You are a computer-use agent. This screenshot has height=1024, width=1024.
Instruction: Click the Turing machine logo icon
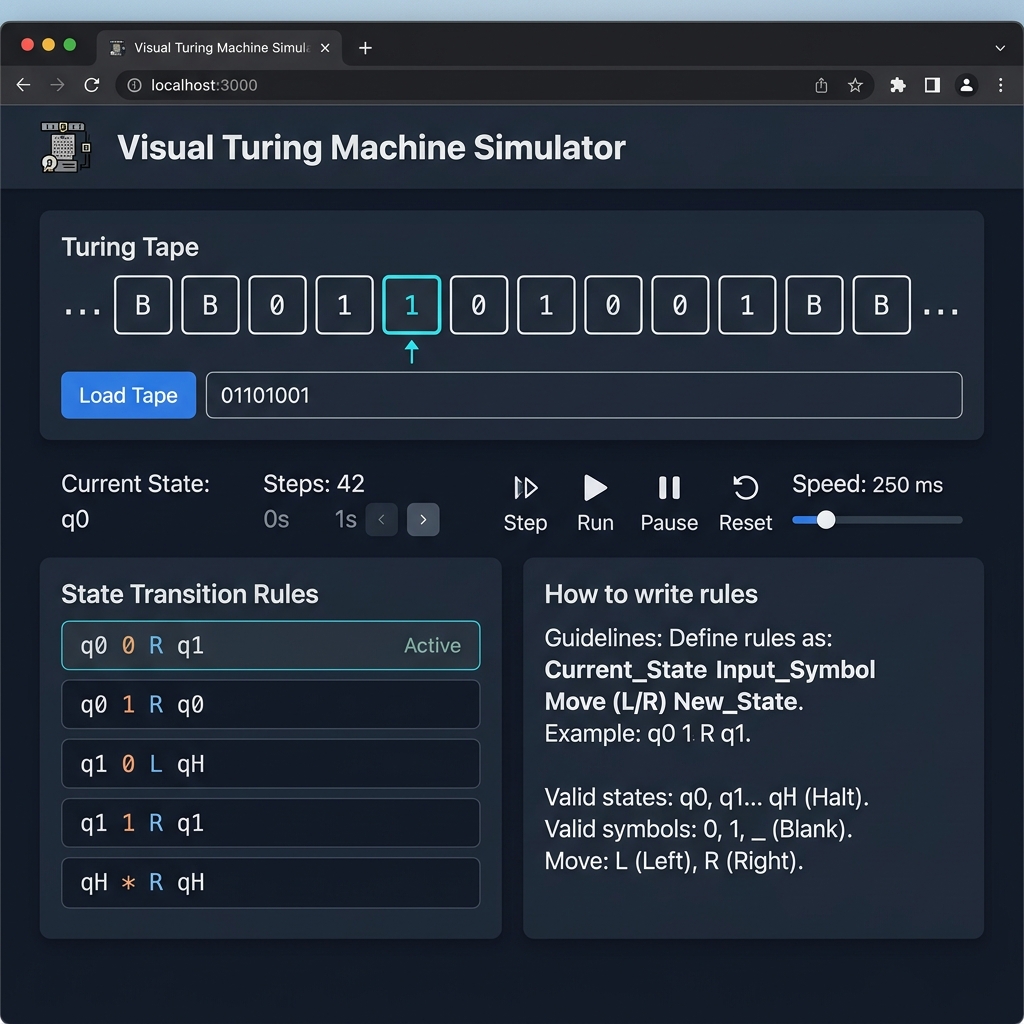click(x=65, y=147)
